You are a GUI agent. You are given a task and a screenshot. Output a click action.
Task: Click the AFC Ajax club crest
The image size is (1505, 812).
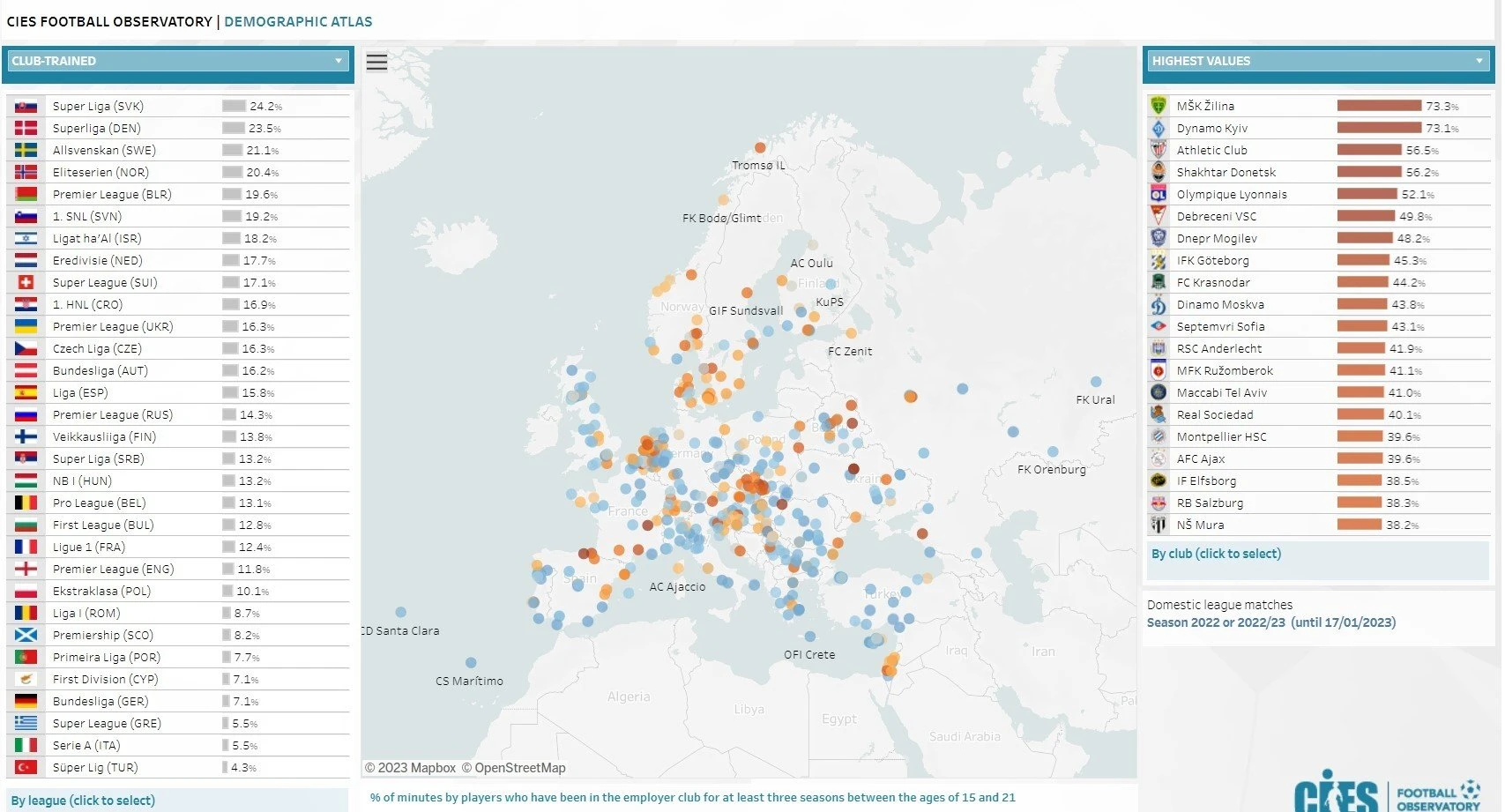tap(1159, 458)
